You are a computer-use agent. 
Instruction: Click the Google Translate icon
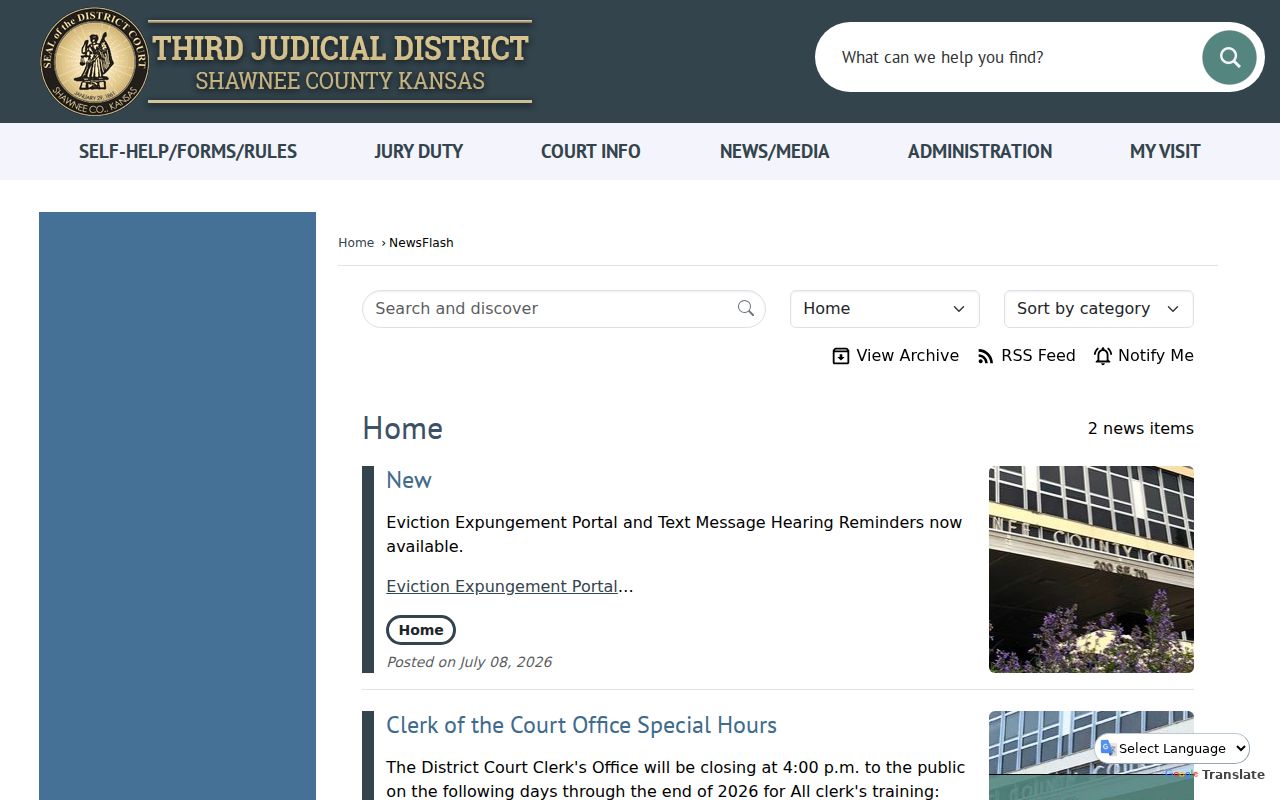point(1108,748)
